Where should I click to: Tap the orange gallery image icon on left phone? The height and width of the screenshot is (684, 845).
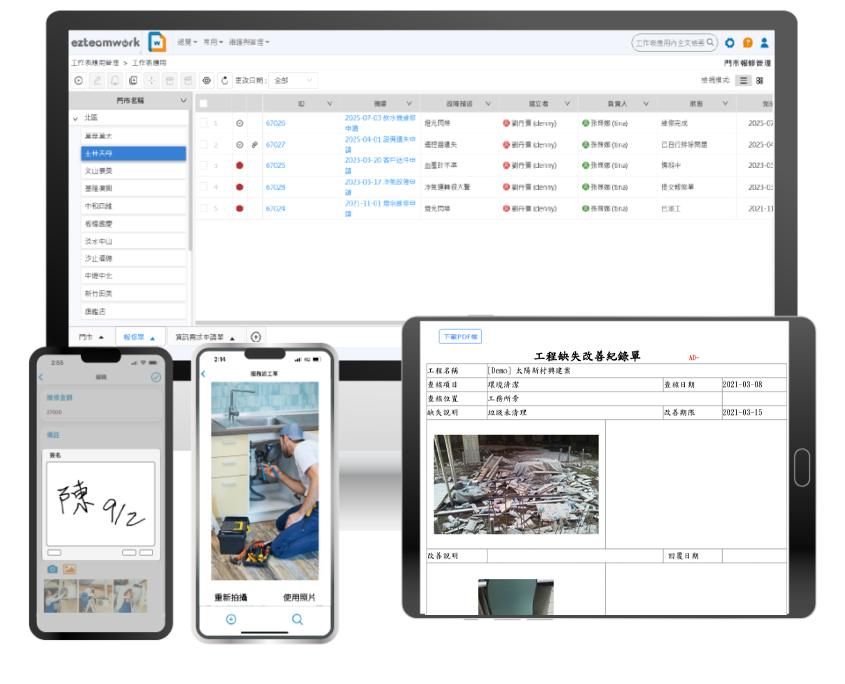point(70,569)
